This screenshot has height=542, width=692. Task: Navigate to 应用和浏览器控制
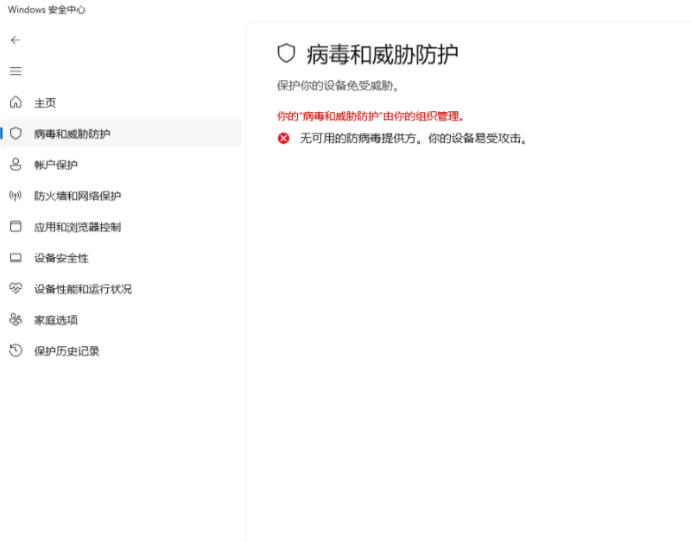click(x=121, y=227)
